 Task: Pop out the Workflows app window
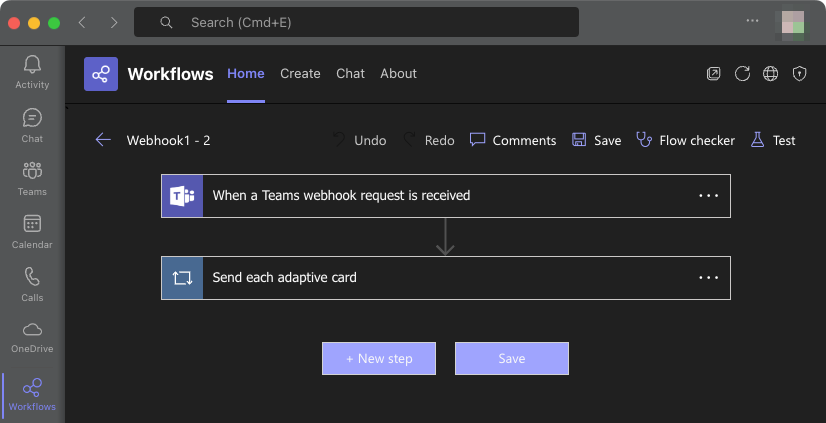tap(713, 74)
